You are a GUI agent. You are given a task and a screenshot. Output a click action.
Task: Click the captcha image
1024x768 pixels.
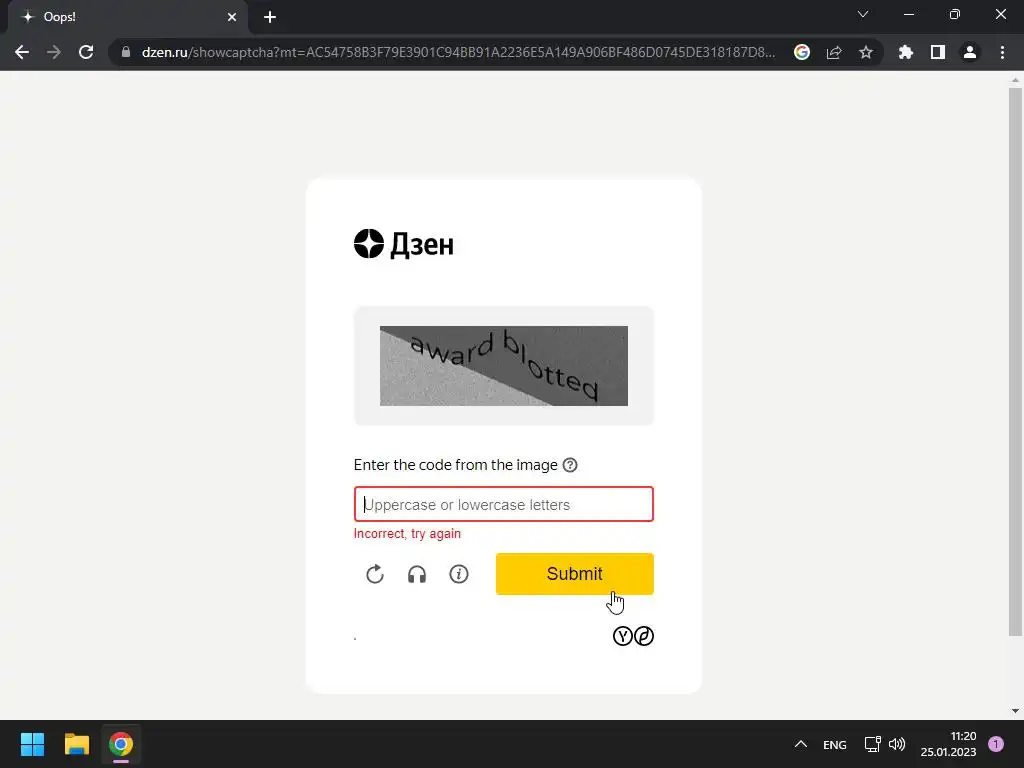click(504, 366)
